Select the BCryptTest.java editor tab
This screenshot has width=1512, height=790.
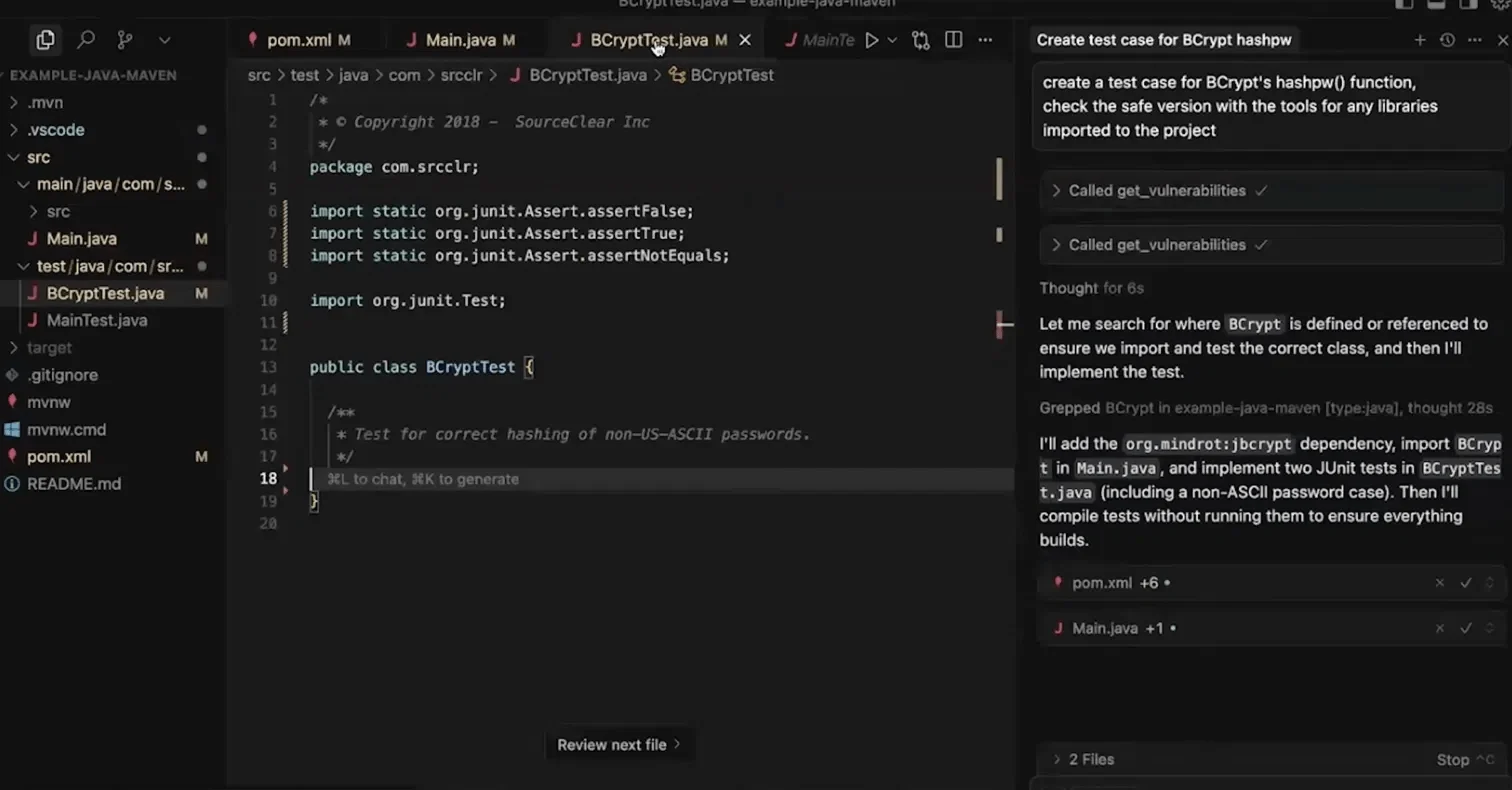click(648, 40)
